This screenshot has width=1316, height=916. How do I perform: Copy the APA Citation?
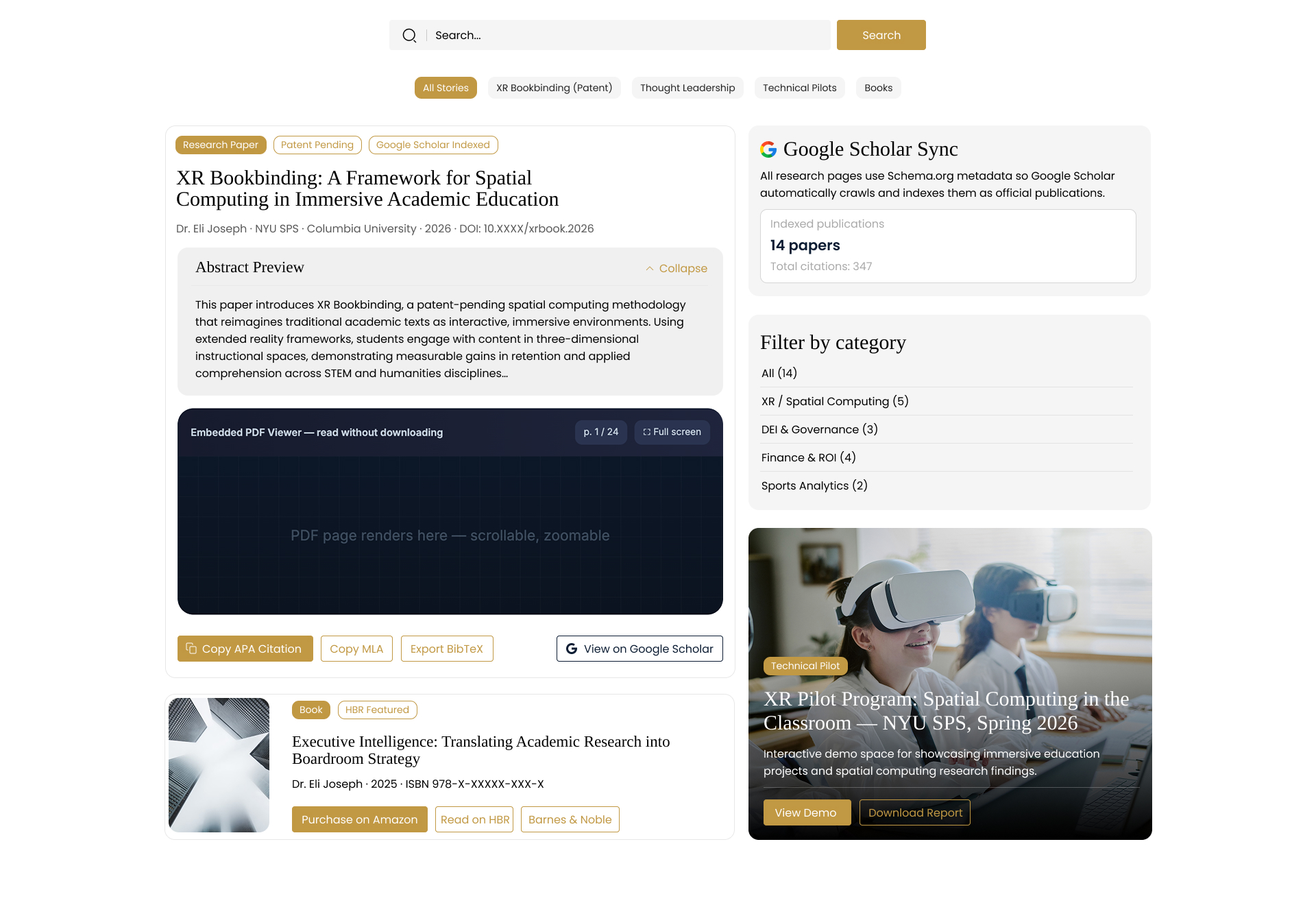pyautogui.click(x=245, y=649)
